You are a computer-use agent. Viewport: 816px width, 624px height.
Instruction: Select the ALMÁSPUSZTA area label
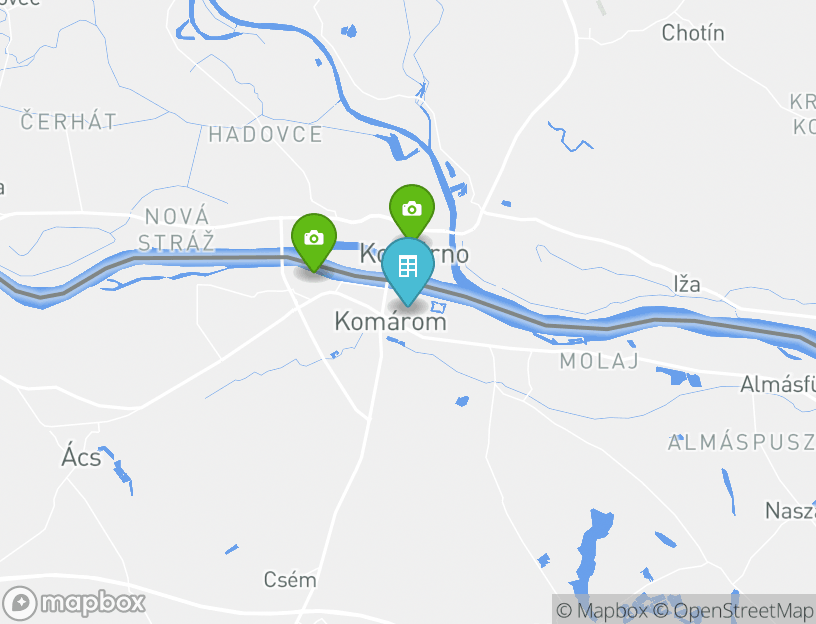pyautogui.click(x=742, y=442)
